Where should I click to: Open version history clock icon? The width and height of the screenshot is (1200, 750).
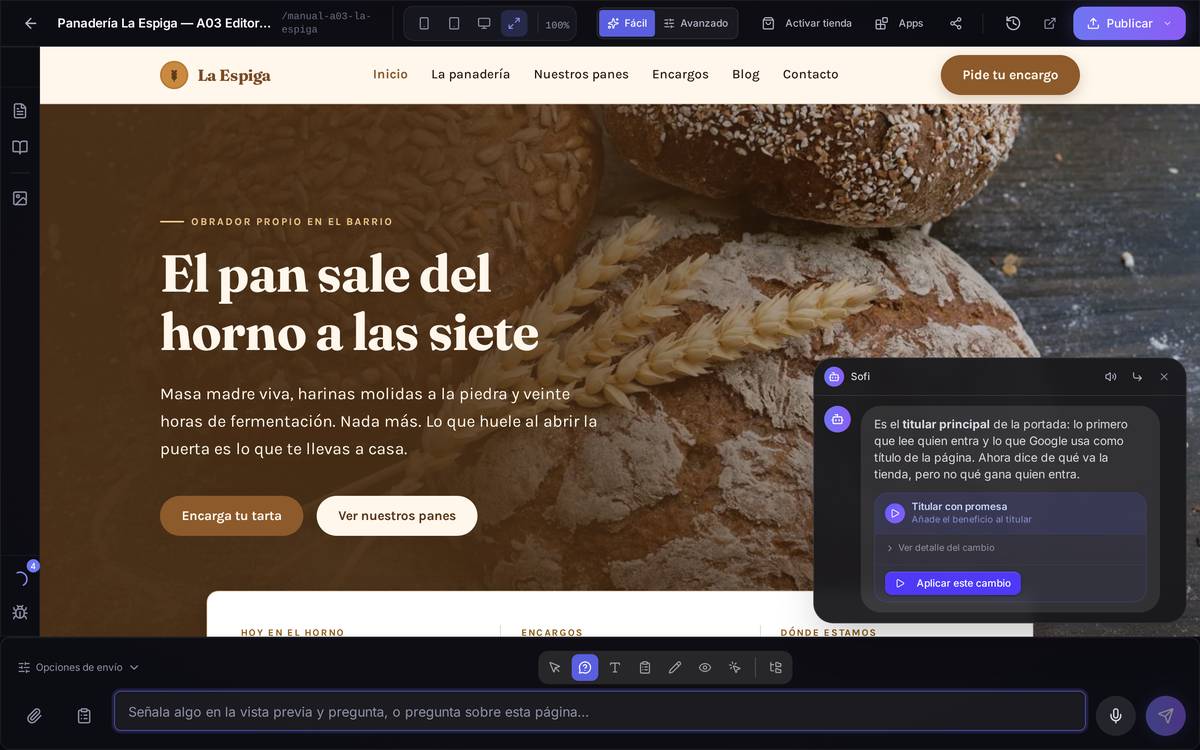pos(1013,23)
